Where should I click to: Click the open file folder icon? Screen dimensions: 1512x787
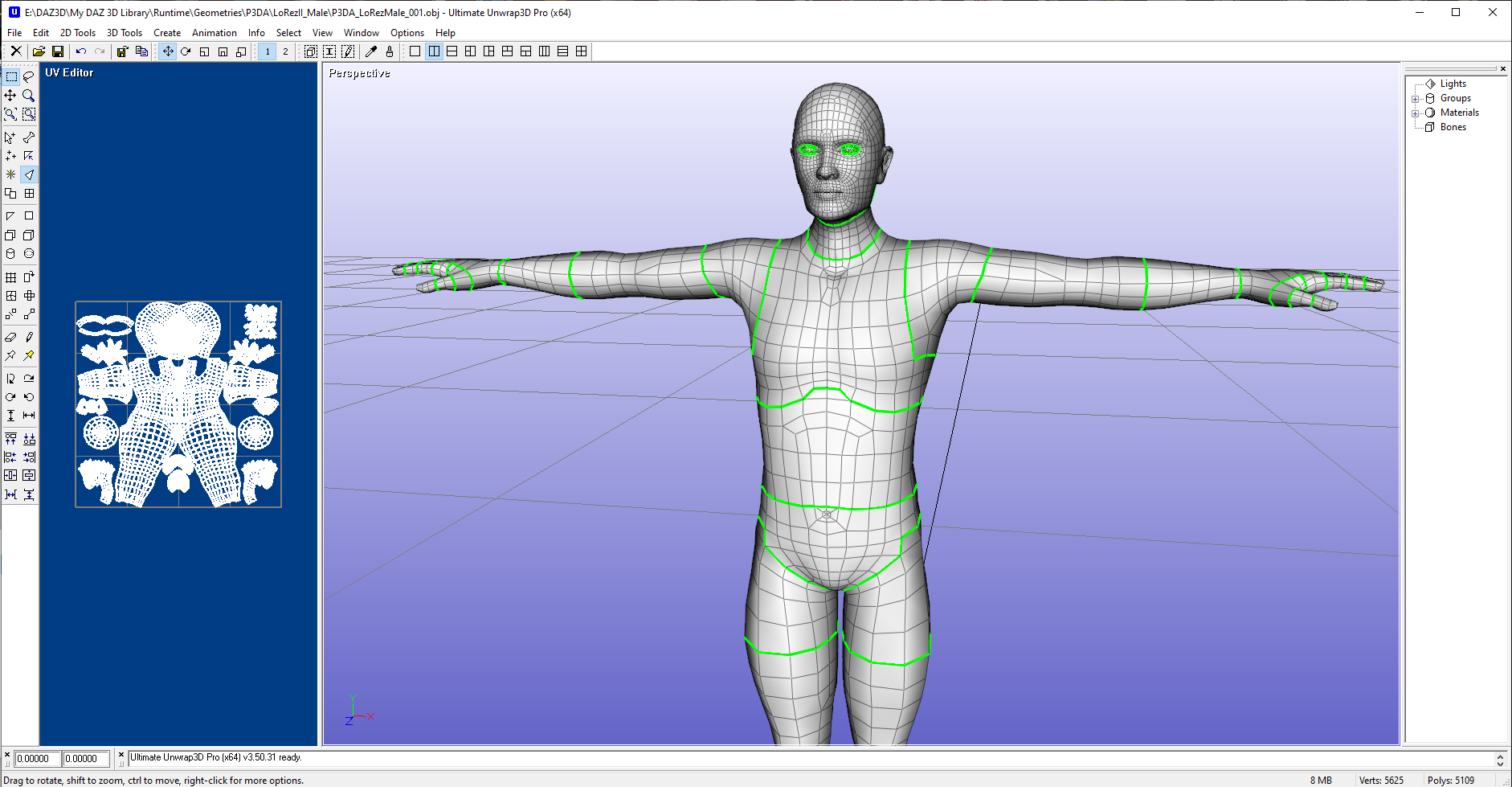coord(39,51)
